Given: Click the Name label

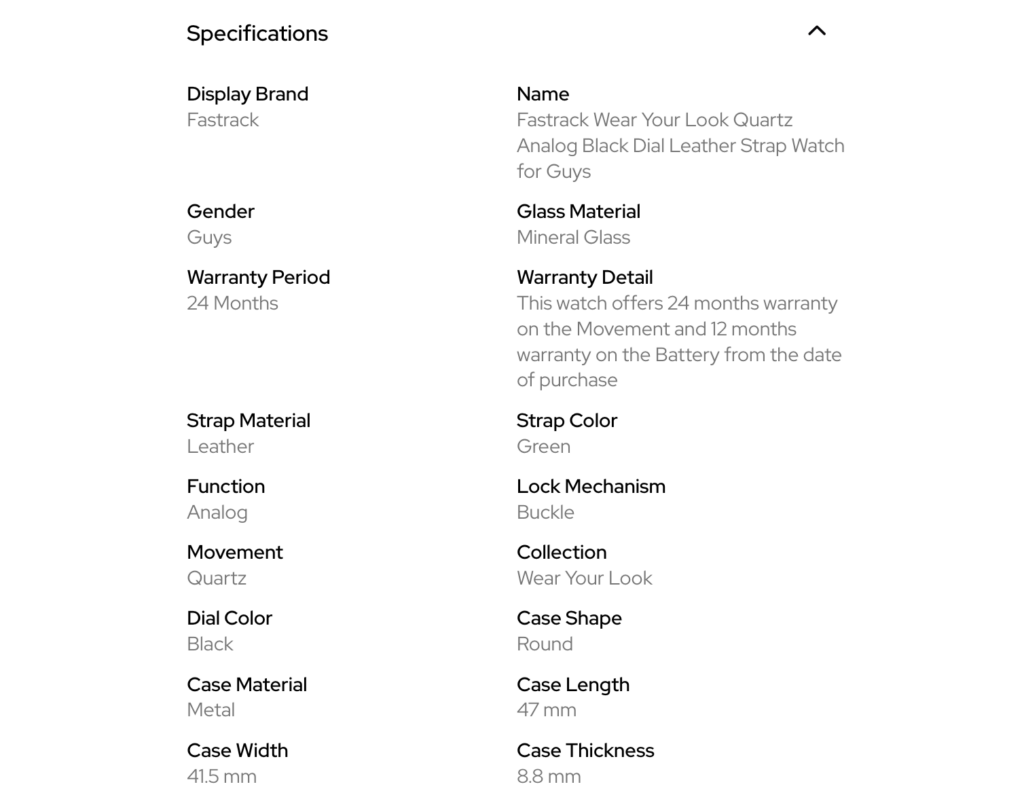Looking at the screenshot, I should tap(543, 94).
